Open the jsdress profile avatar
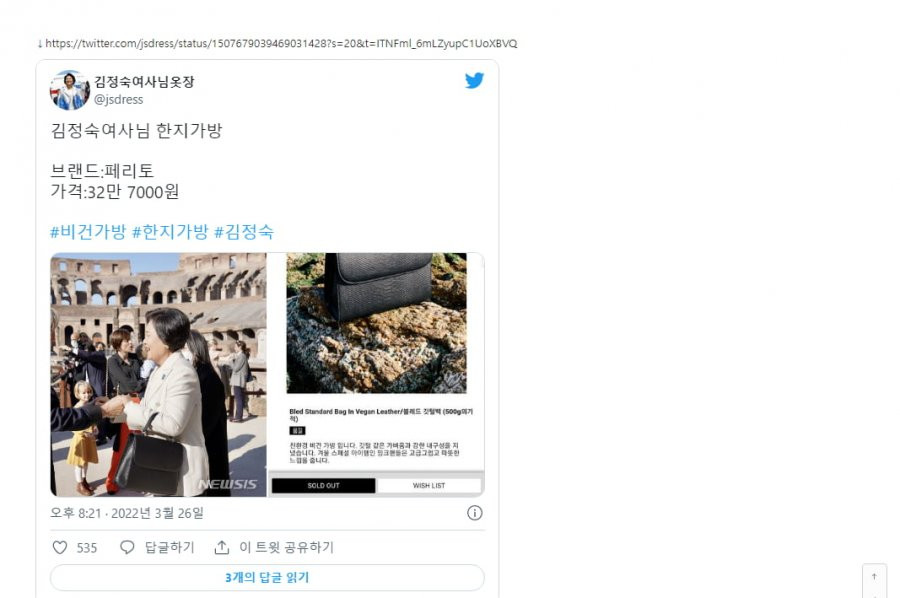 pyautogui.click(x=69, y=90)
